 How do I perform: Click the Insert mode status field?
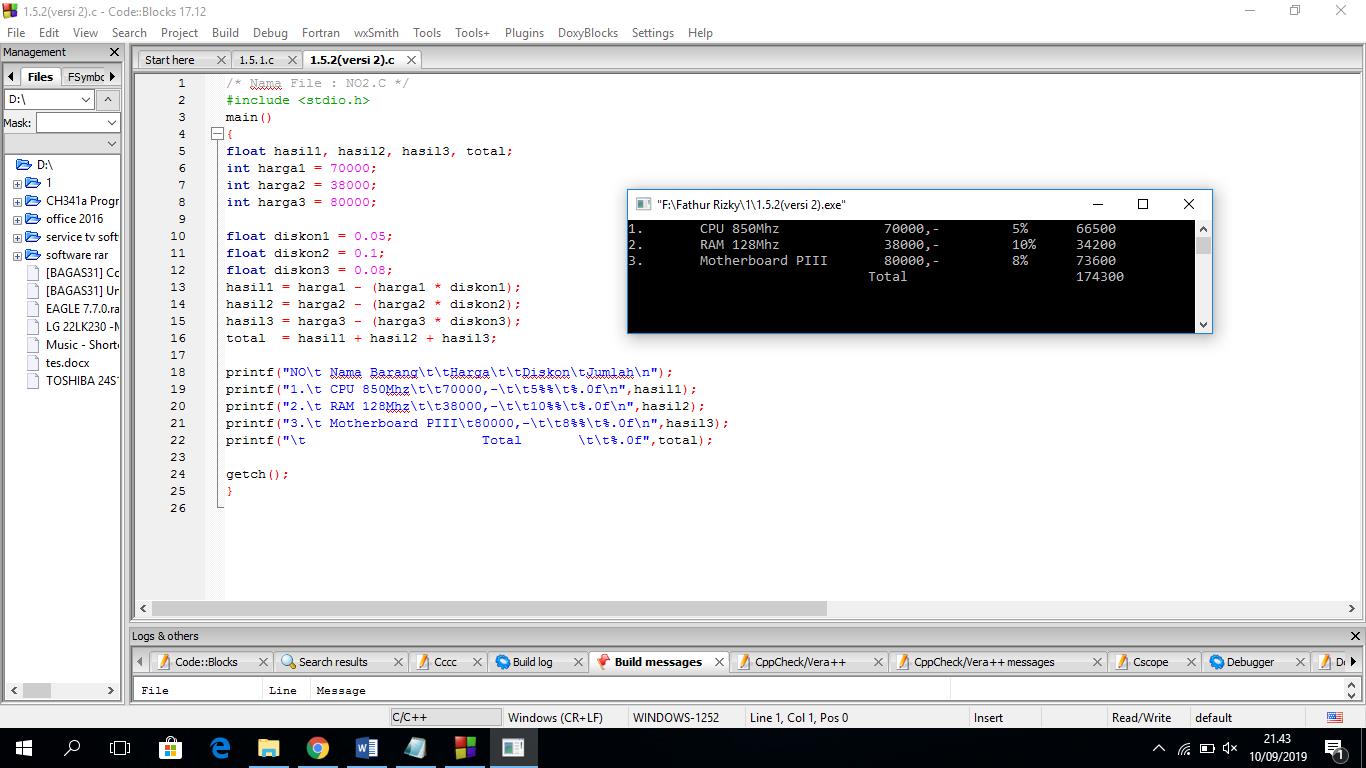988,717
